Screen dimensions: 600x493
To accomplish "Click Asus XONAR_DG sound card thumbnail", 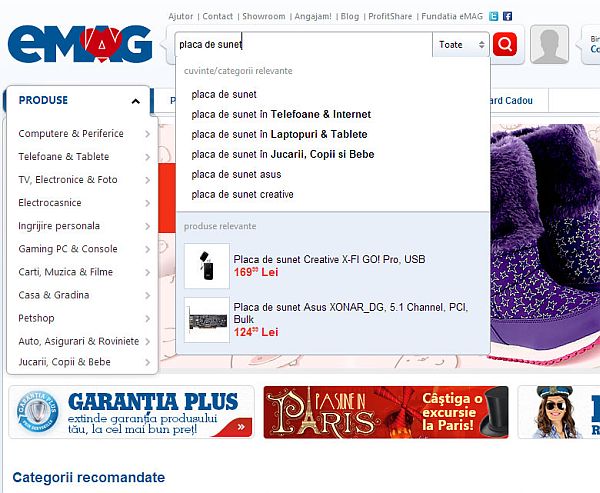I will click(x=207, y=320).
